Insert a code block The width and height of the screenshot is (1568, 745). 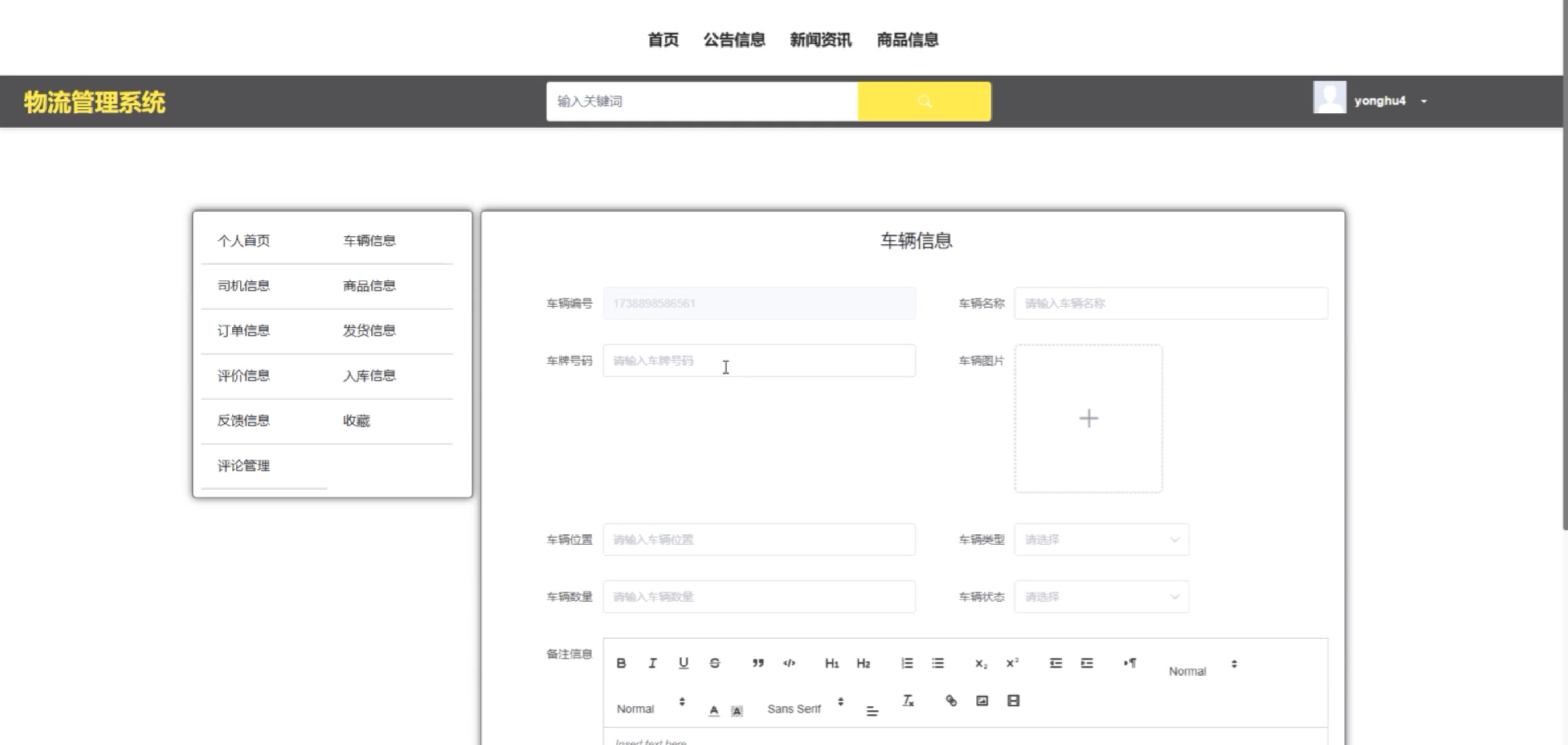point(789,663)
